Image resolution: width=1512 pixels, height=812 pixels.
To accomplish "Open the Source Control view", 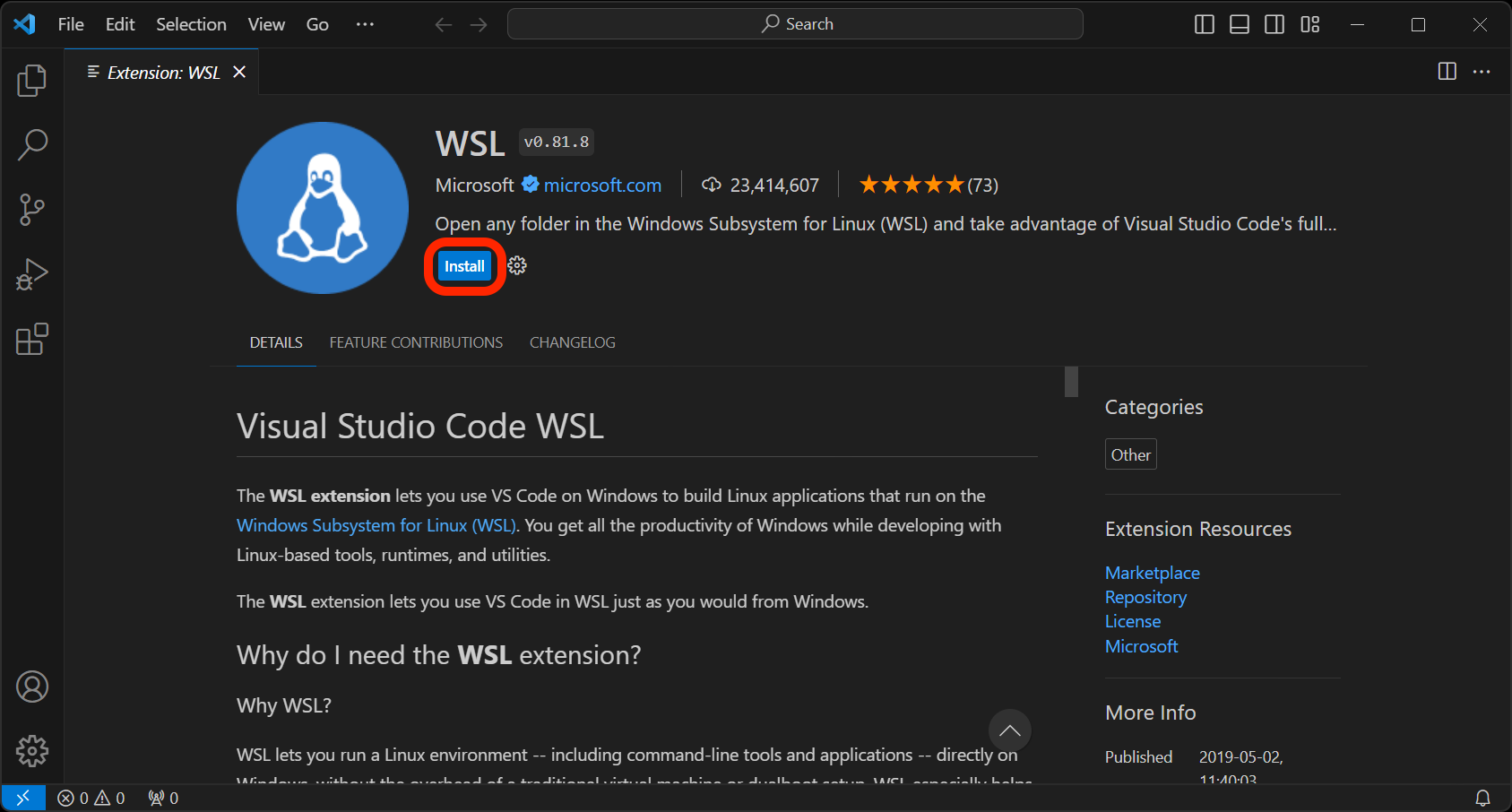I will tap(32, 209).
